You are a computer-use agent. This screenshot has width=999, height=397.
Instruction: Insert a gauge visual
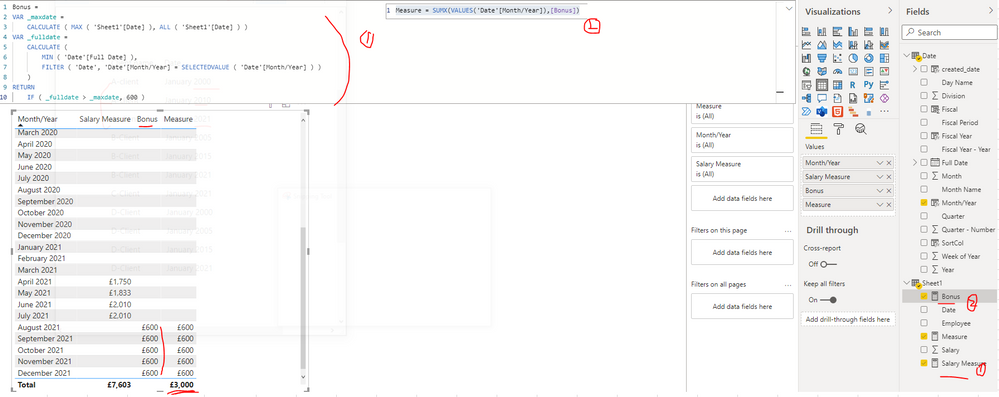(x=837, y=71)
